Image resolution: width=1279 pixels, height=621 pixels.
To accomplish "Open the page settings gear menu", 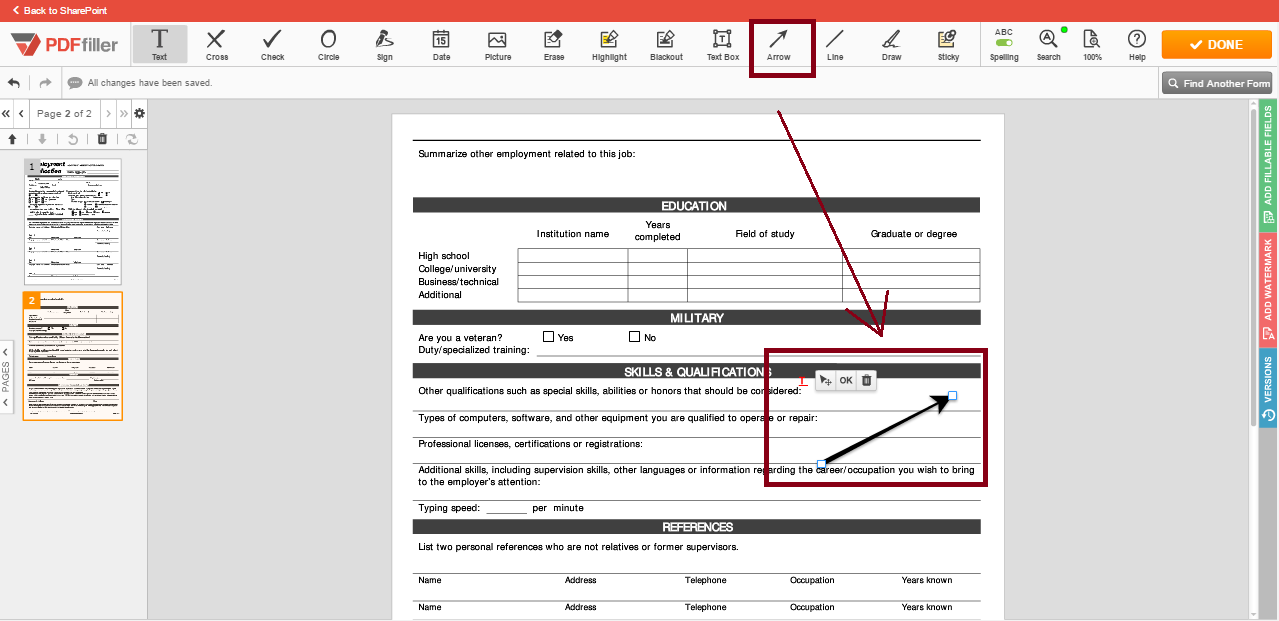I will [138, 113].
